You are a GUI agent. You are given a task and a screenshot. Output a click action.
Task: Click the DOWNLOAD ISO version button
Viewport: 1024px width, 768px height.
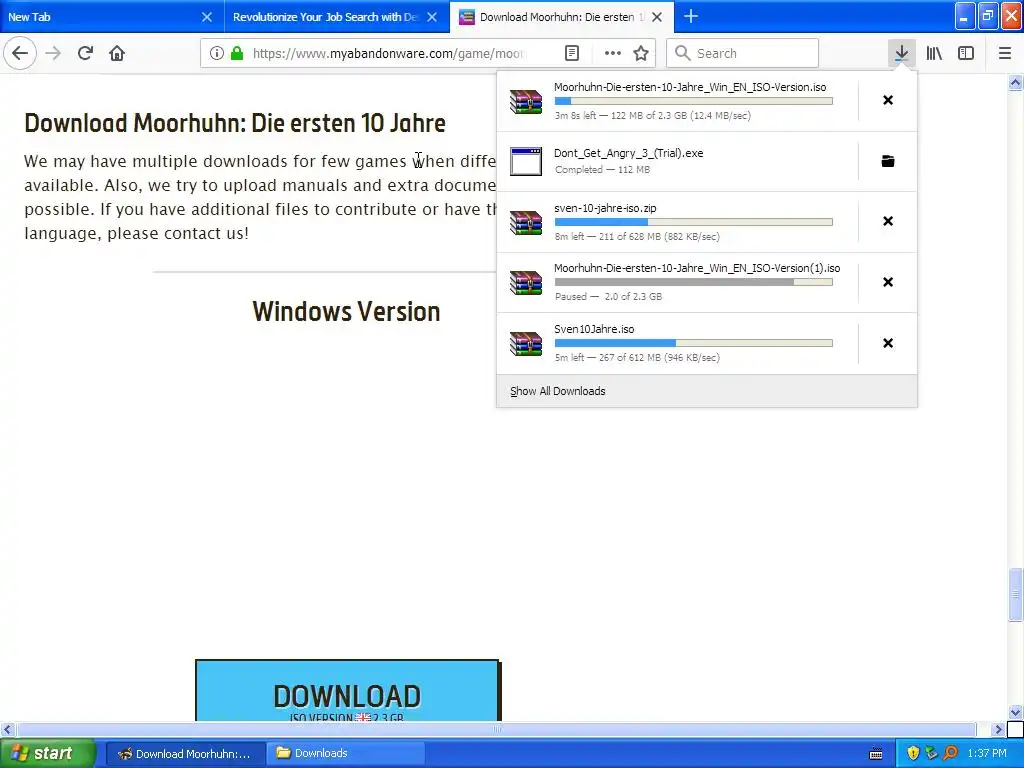[347, 691]
